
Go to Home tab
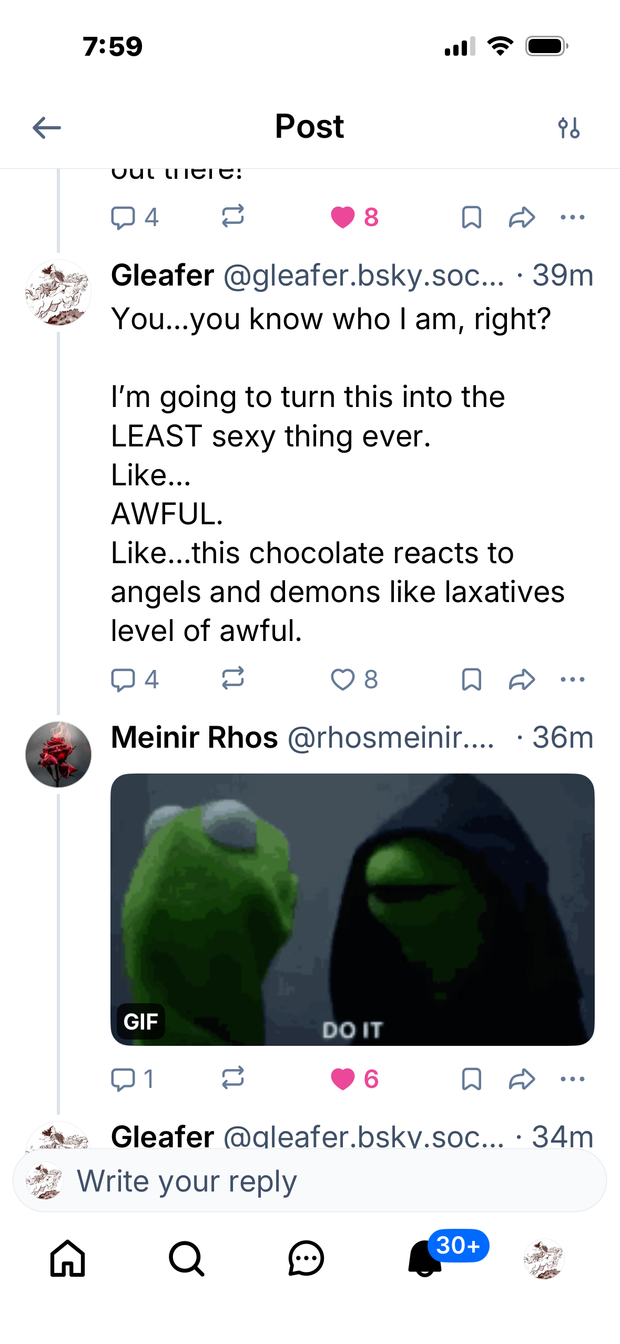(x=68, y=1258)
